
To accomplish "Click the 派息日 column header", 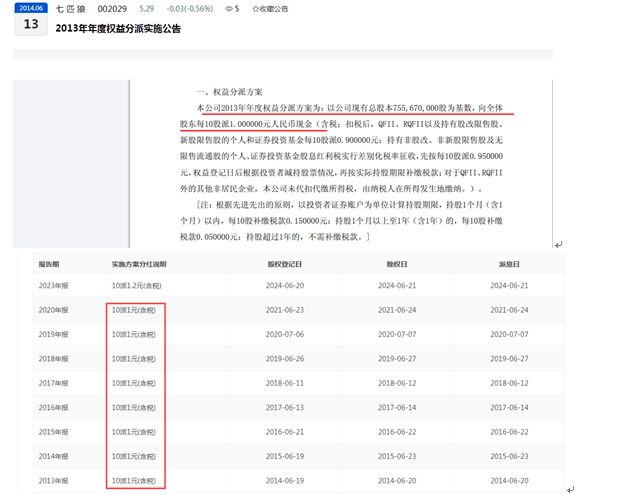I will [509, 264].
